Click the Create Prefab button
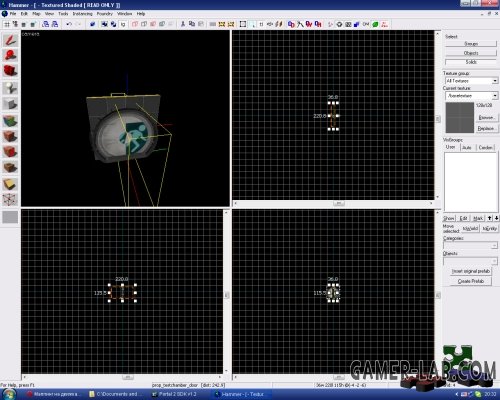The image size is (500, 400). coord(470,281)
